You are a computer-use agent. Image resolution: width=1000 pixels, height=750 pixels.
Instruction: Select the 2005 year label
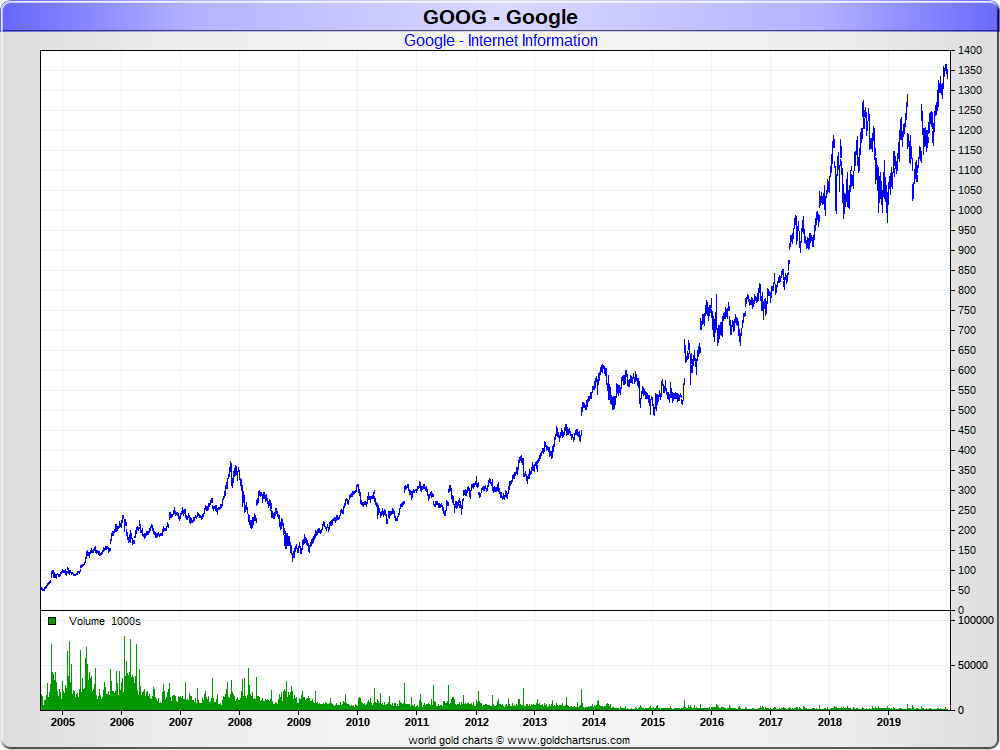tap(62, 722)
